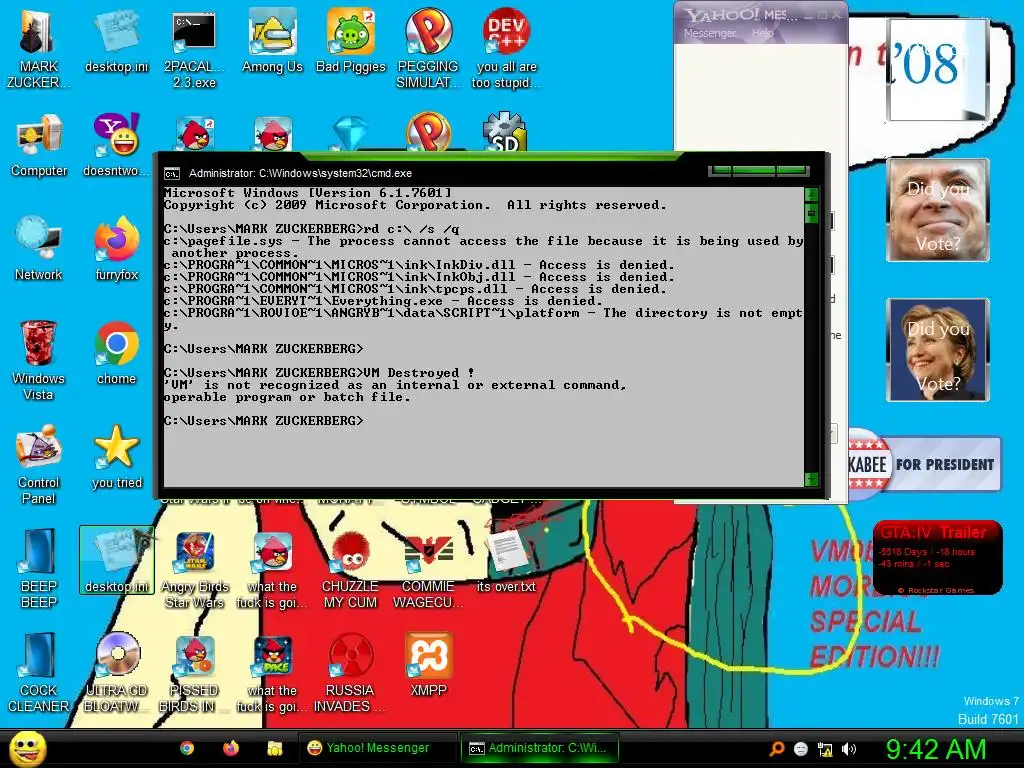
Task: Select the PEGGING SIMULAT... desktop icon
Action: coord(428,49)
